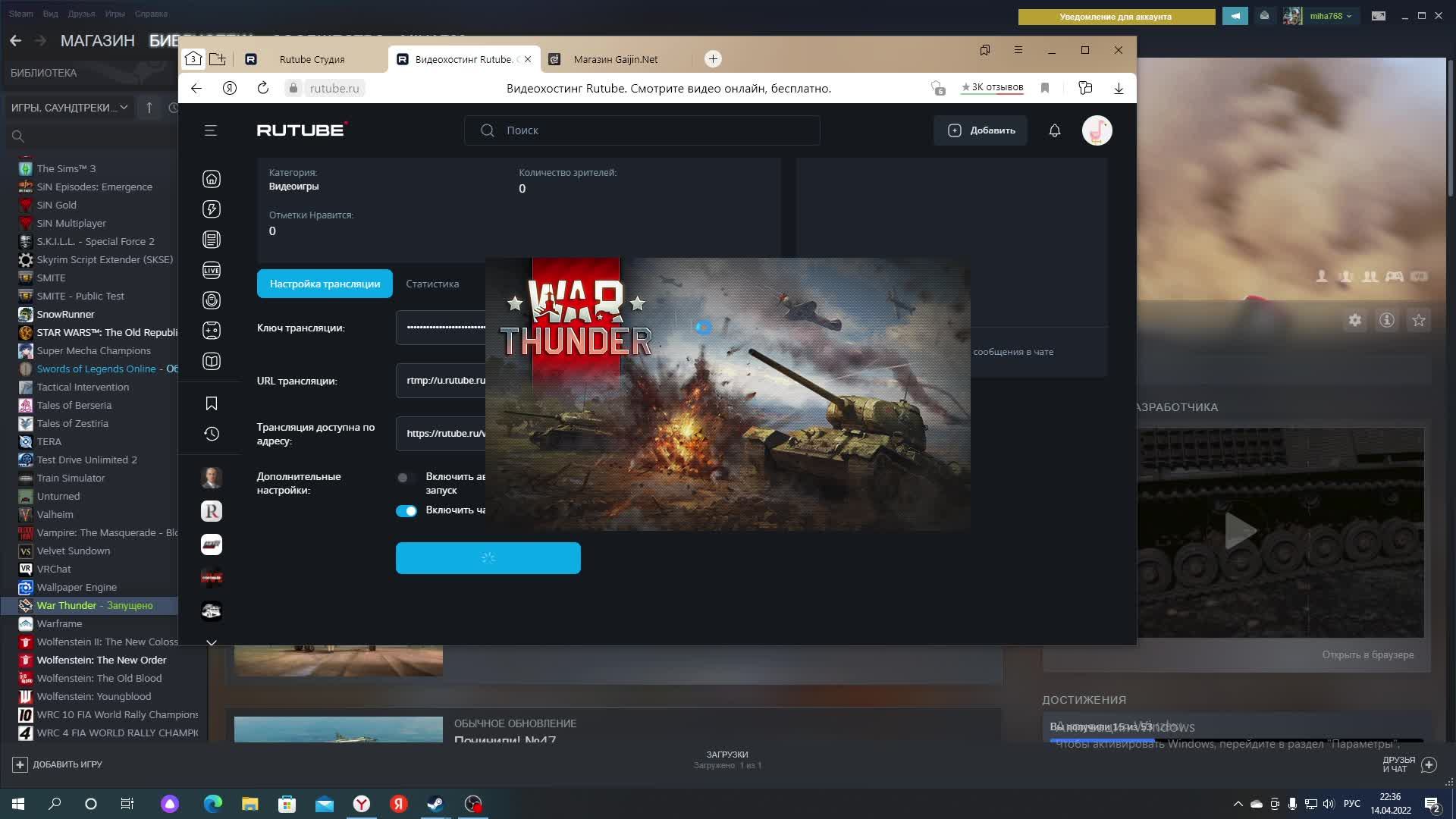
Task: Click the Rutube home sidebar icon
Action: 212,179
